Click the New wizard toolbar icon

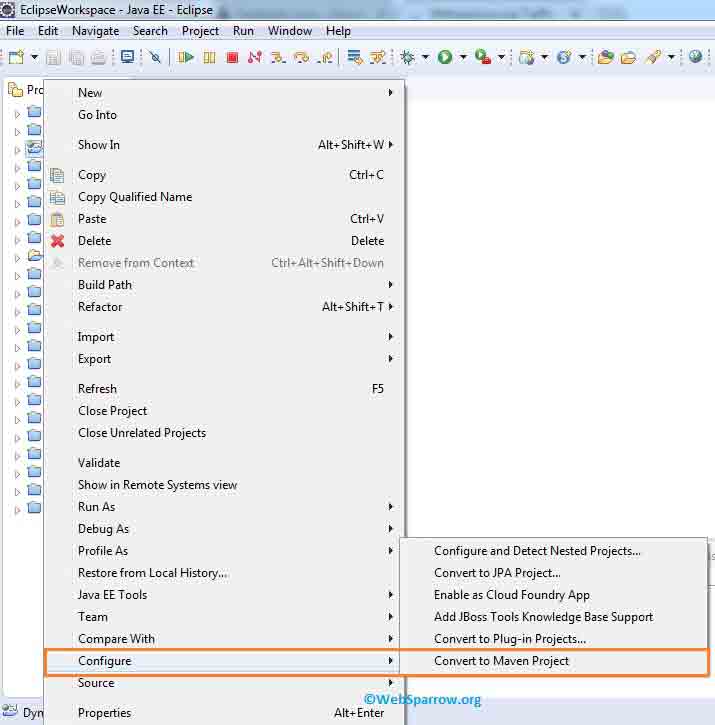click(x=16, y=57)
